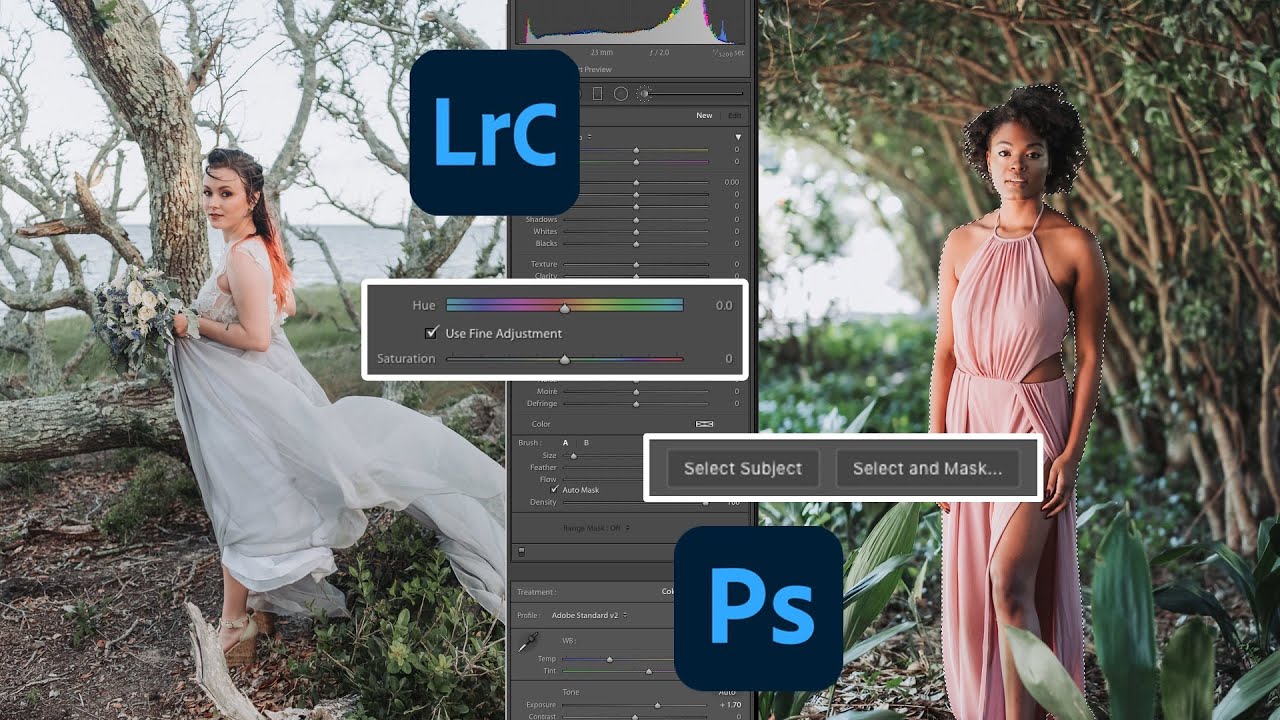Flip the panel on/off switch below Range Mask

coord(520,551)
